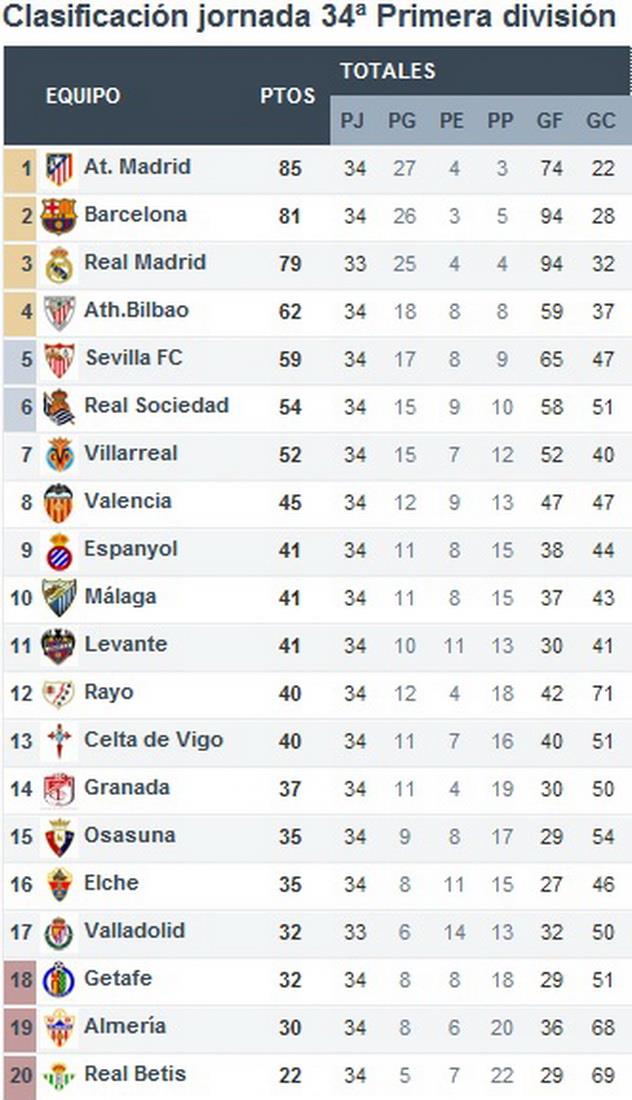
Task: Select position 18 relegation zone cell
Action: tap(21, 980)
